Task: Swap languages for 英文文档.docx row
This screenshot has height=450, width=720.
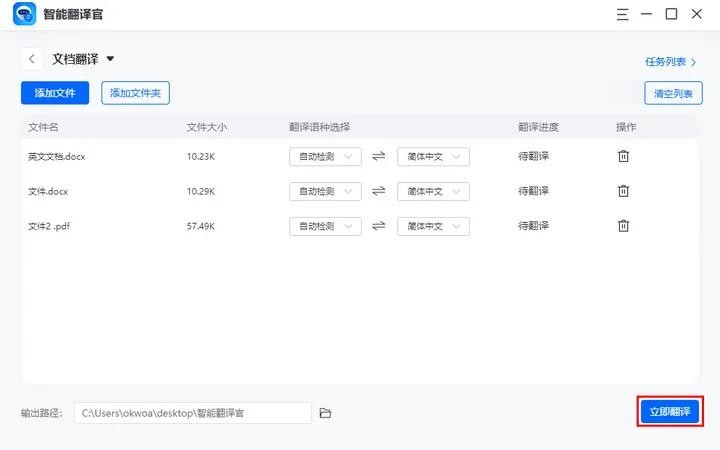Action: click(x=379, y=156)
